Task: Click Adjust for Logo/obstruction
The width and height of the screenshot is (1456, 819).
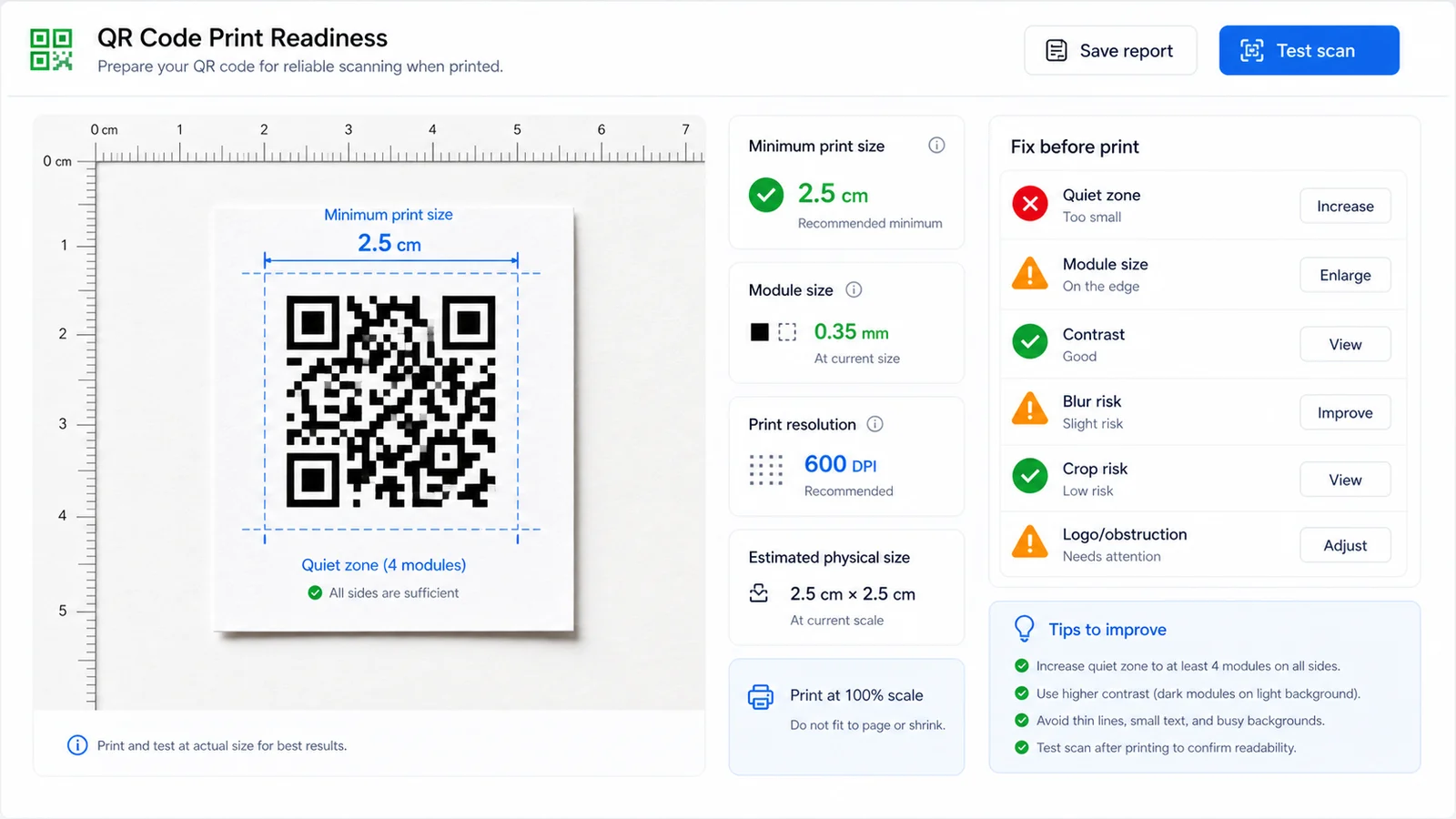Action: (1345, 546)
